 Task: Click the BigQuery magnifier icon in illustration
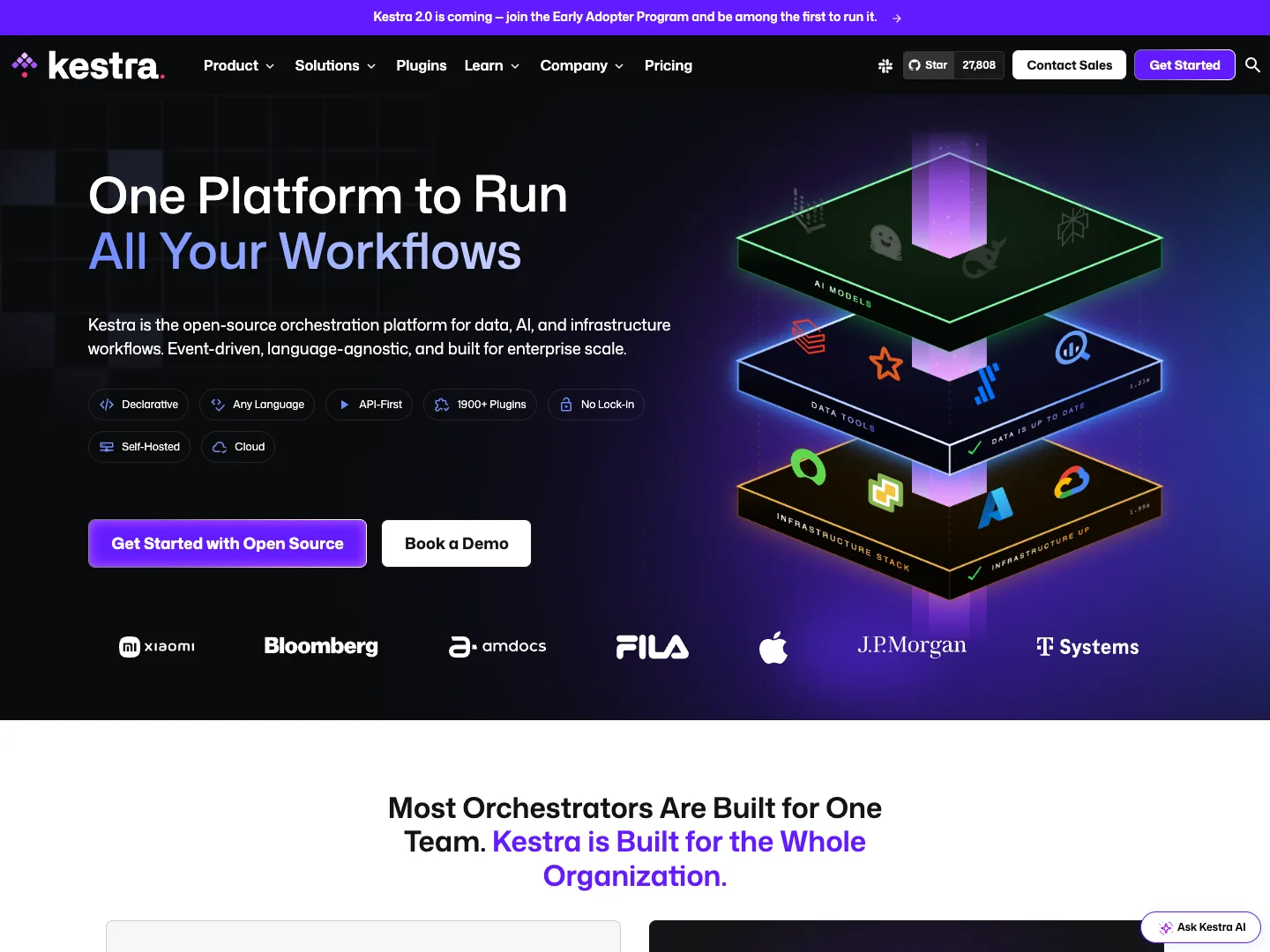(1072, 347)
